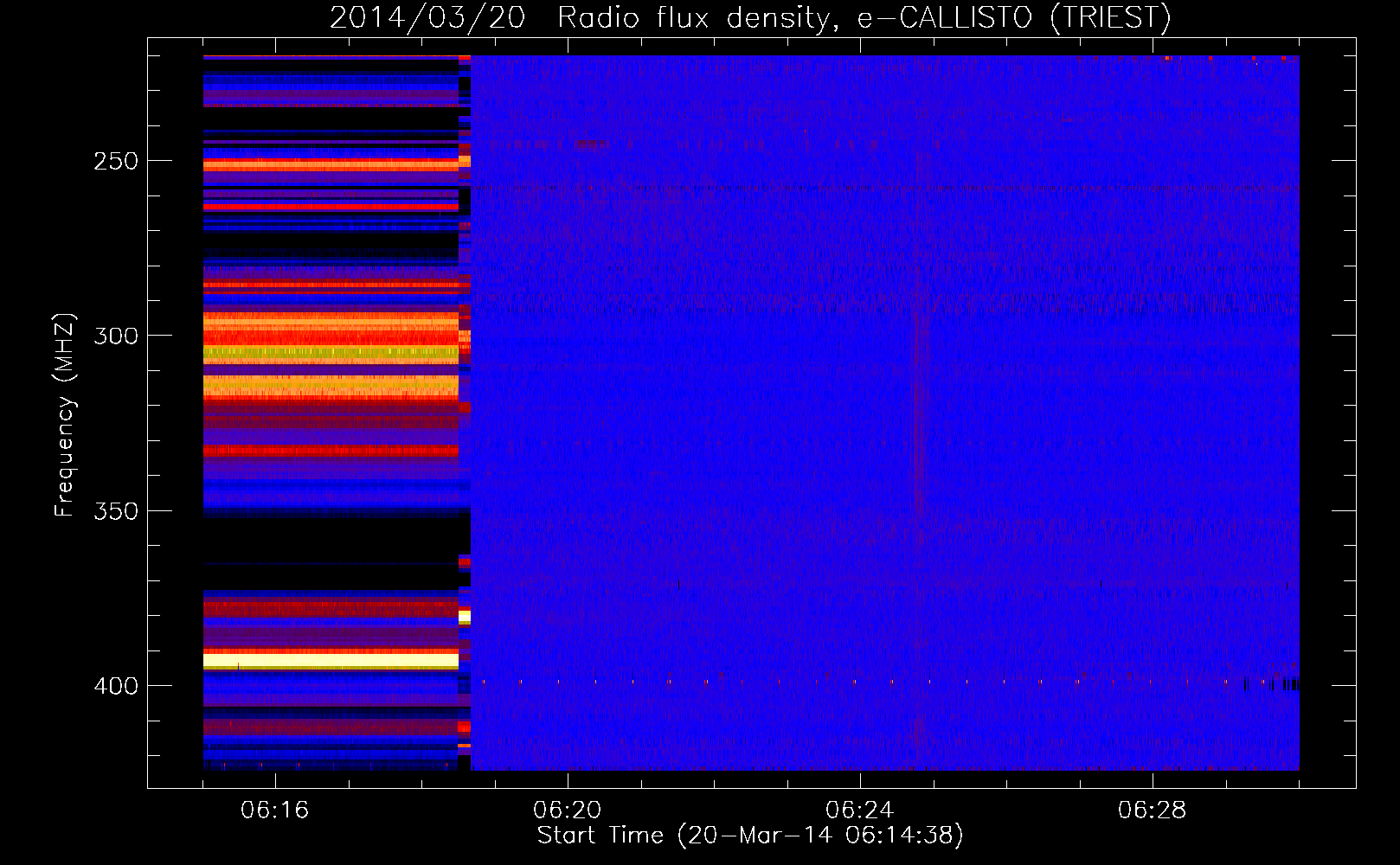Click the 'Frequency (MHZ)' axis title
Viewport: 1400px width, 865px height.
pos(65,414)
